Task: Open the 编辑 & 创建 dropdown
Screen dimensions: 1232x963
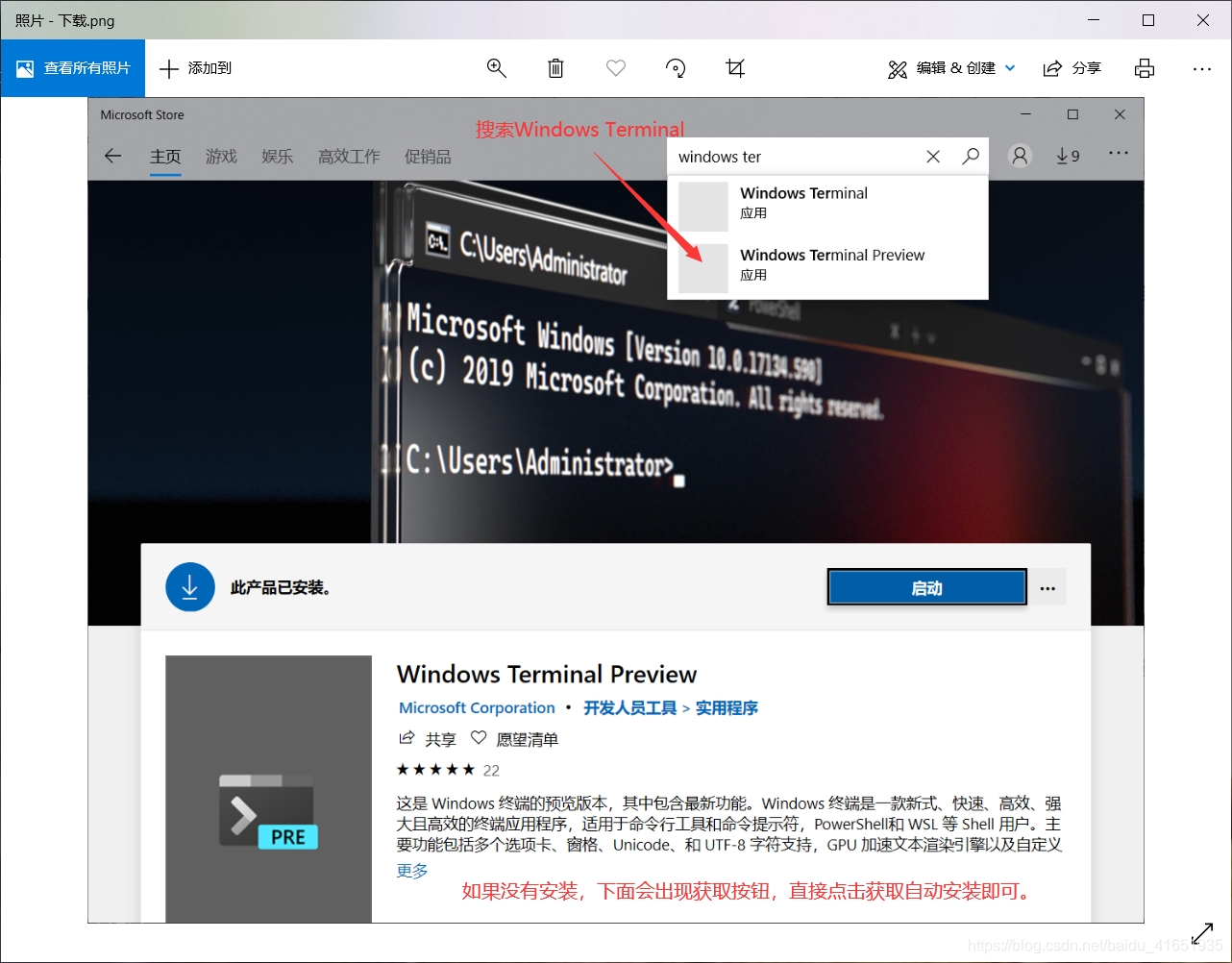Action: click(951, 68)
